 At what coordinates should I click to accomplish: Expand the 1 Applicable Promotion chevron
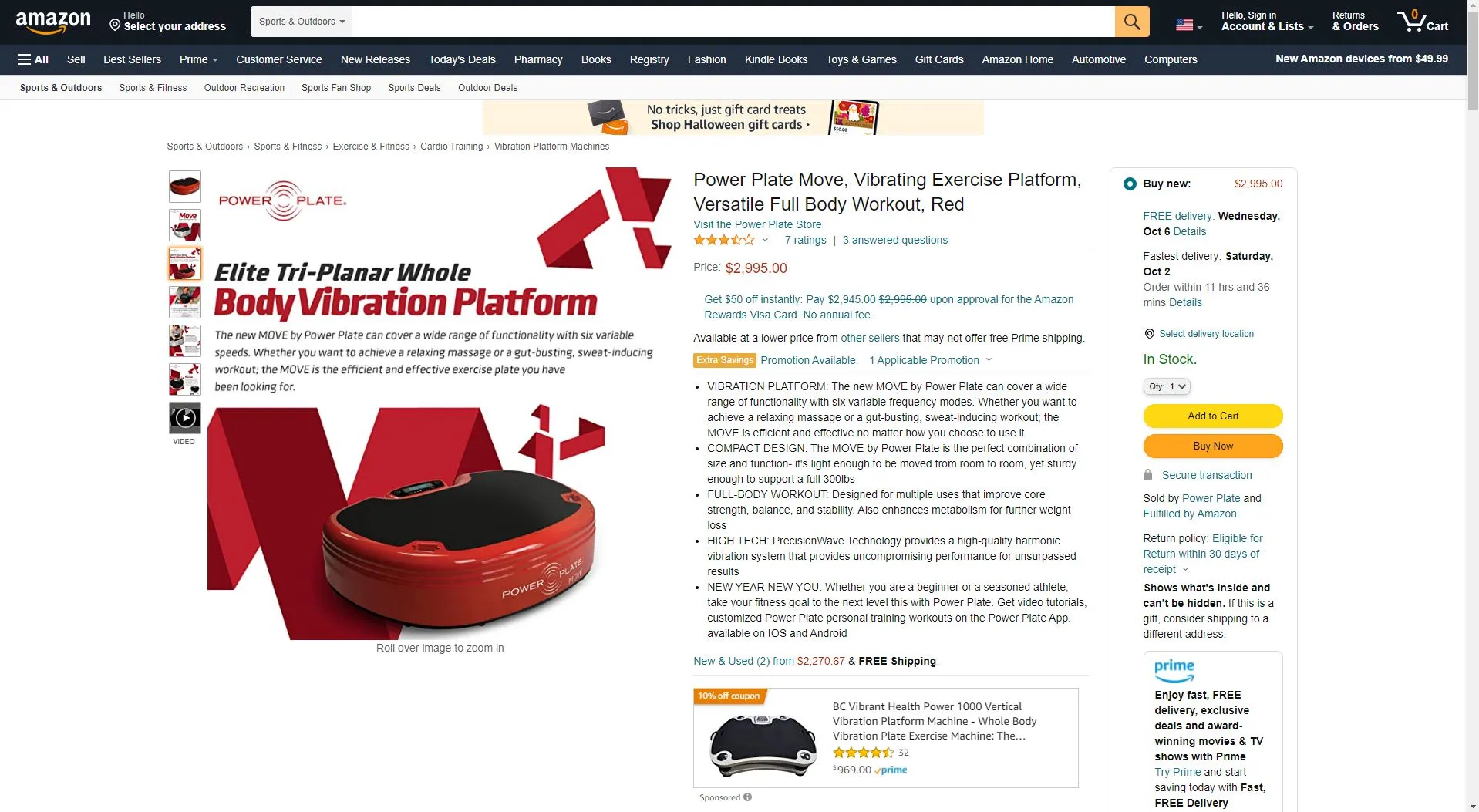pyautogui.click(x=989, y=360)
